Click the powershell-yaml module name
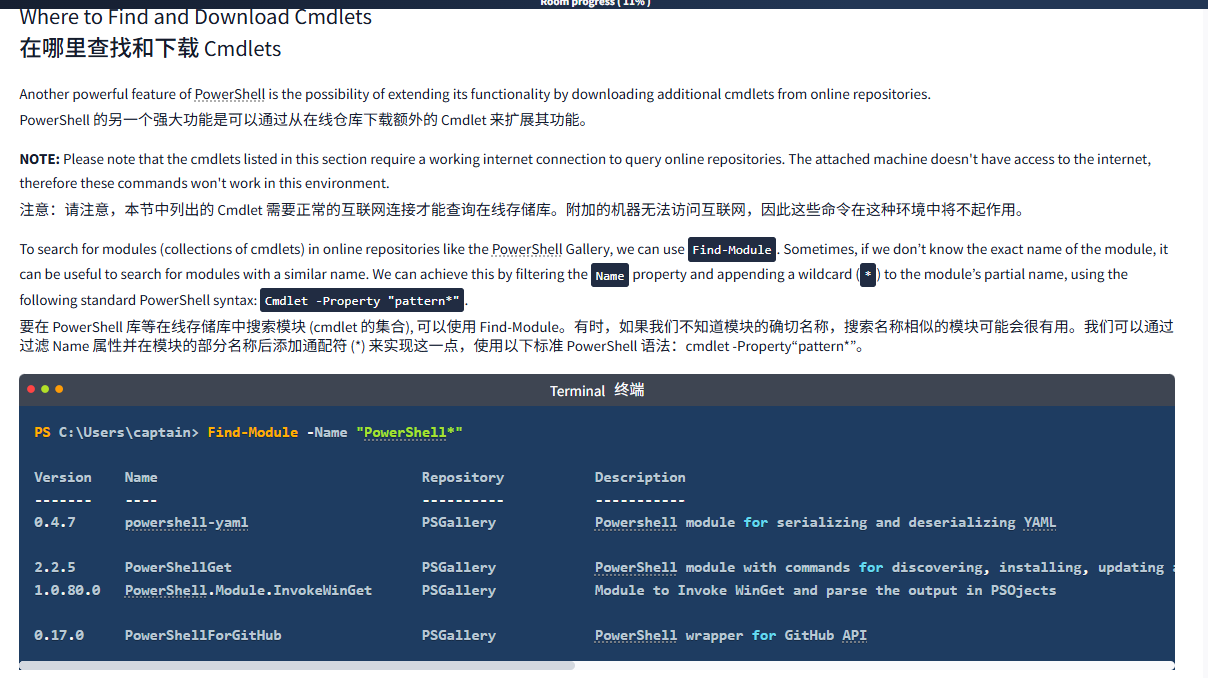The height and width of the screenshot is (678, 1208). click(187, 522)
